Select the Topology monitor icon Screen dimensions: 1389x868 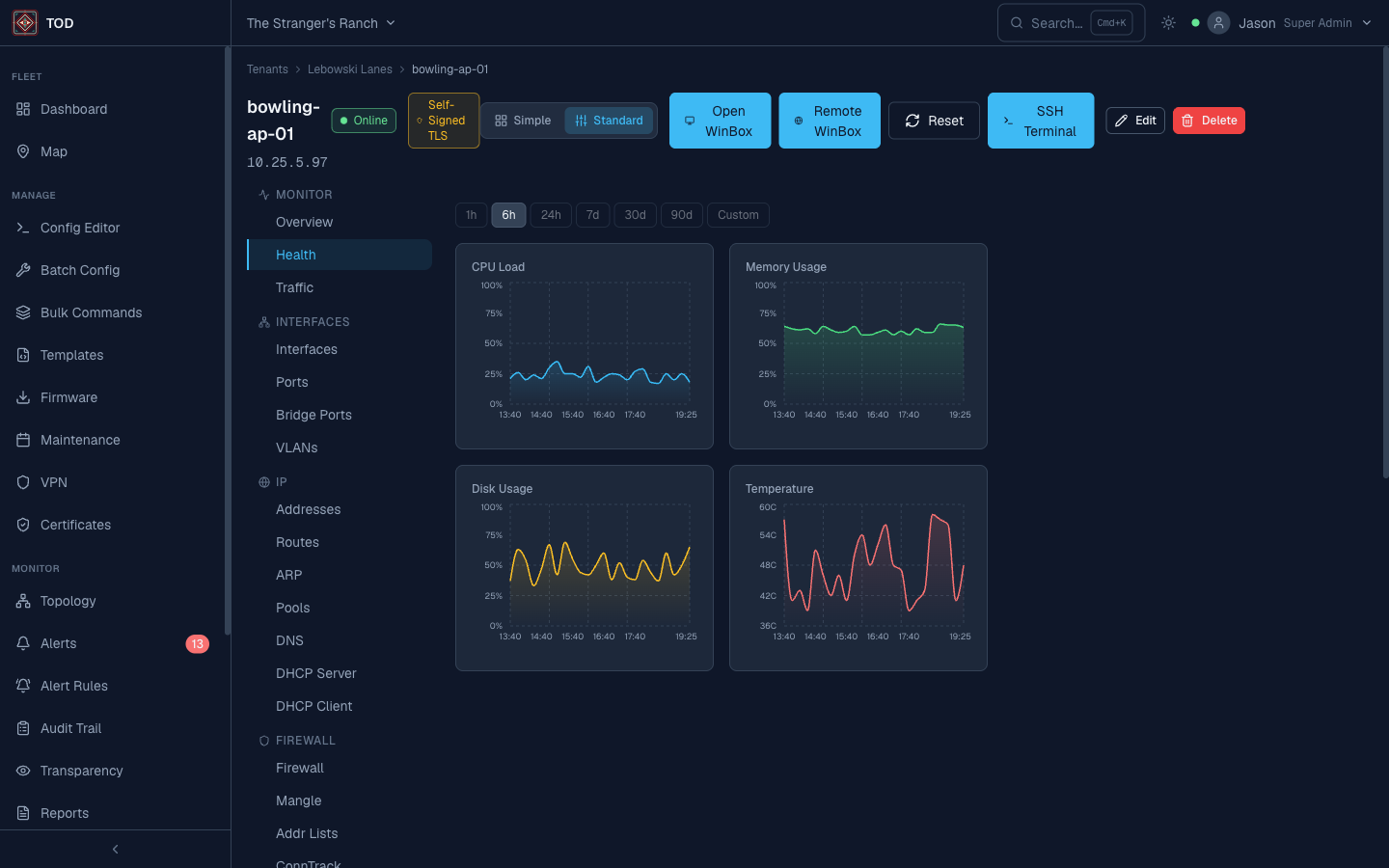pyautogui.click(x=23, y=601)
